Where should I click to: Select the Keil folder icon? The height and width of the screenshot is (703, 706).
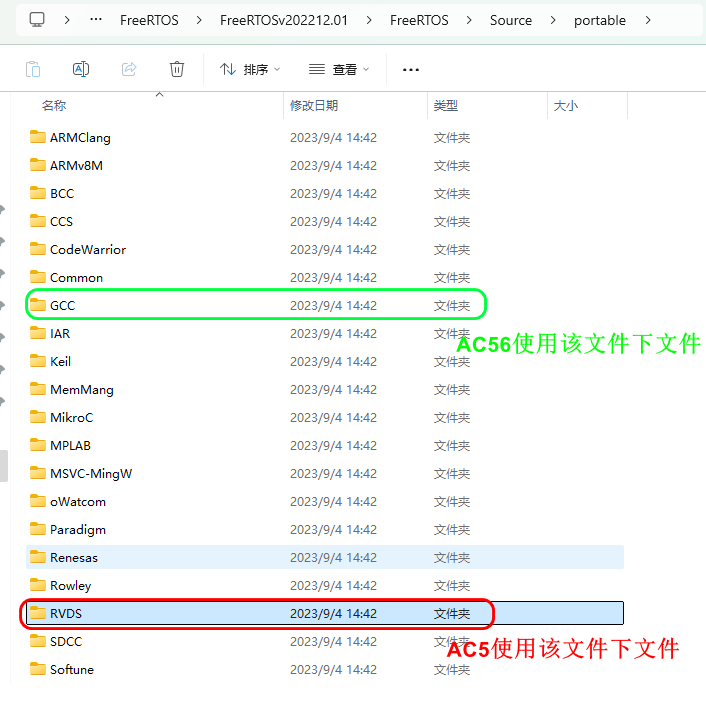click(38, 361)
